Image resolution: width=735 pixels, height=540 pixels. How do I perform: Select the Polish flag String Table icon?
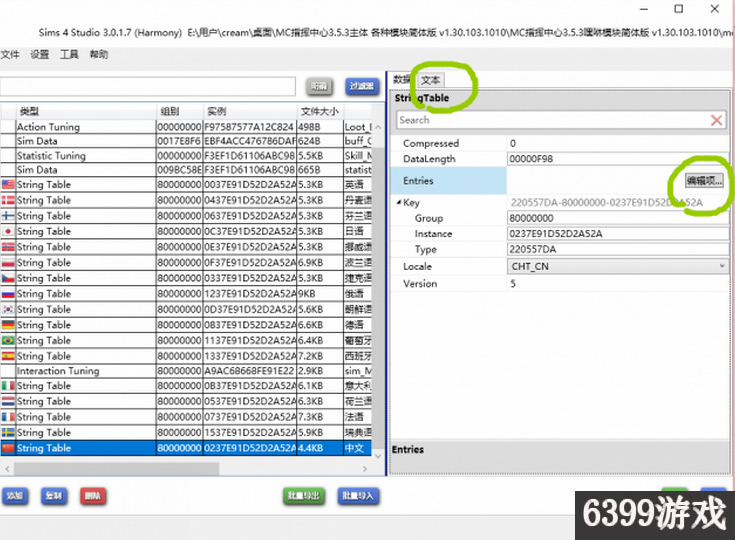pos(8,262)
